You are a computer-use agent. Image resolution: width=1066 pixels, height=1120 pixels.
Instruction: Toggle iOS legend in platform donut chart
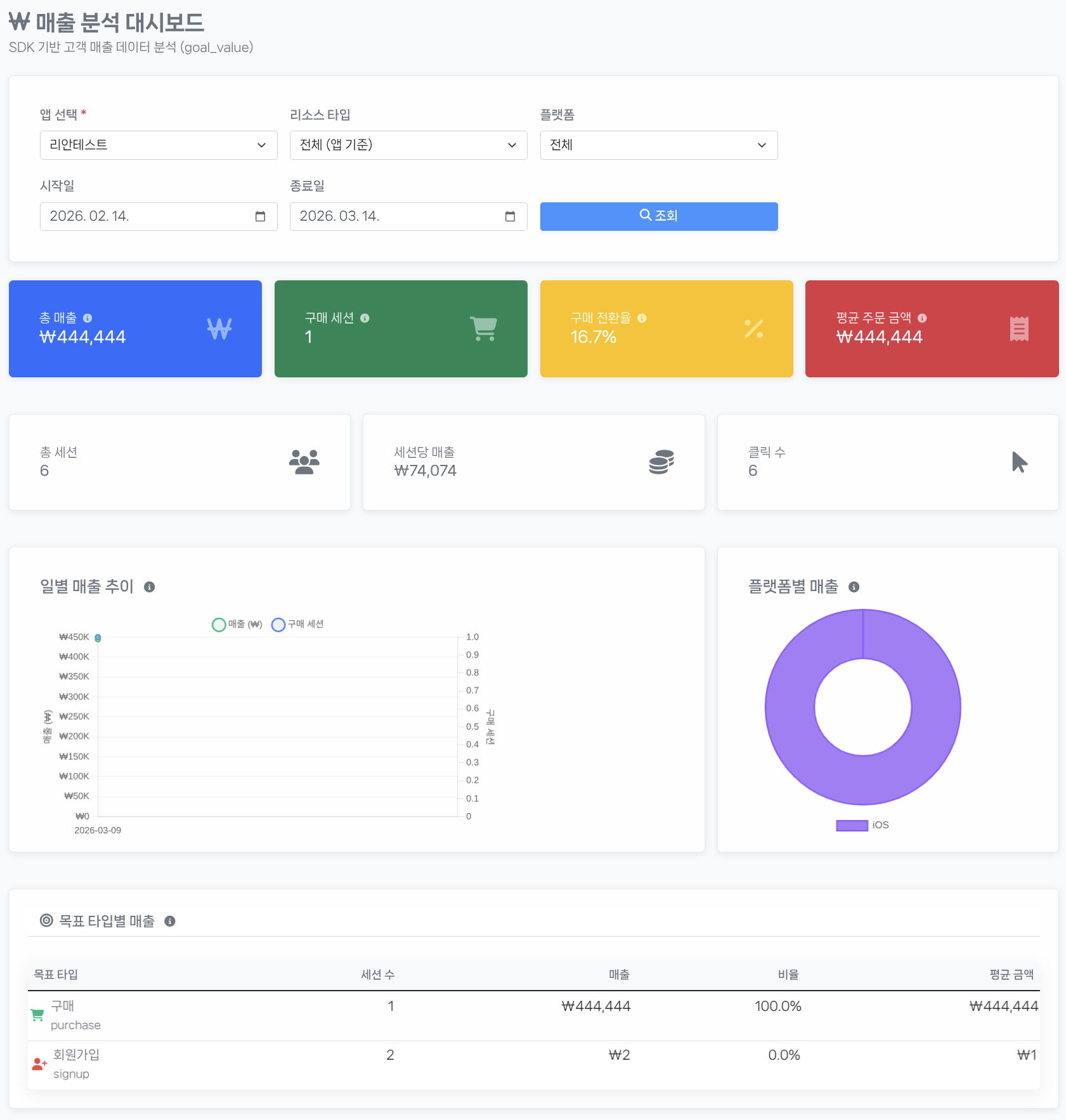pos(862,825)
